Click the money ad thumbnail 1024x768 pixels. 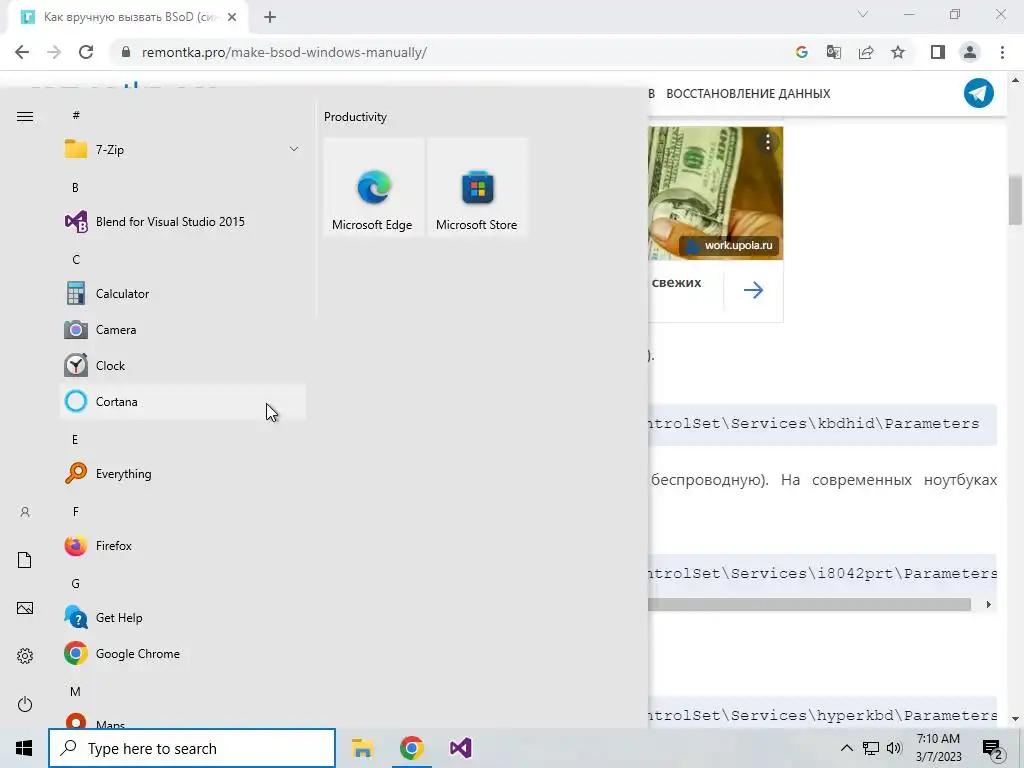716,193
